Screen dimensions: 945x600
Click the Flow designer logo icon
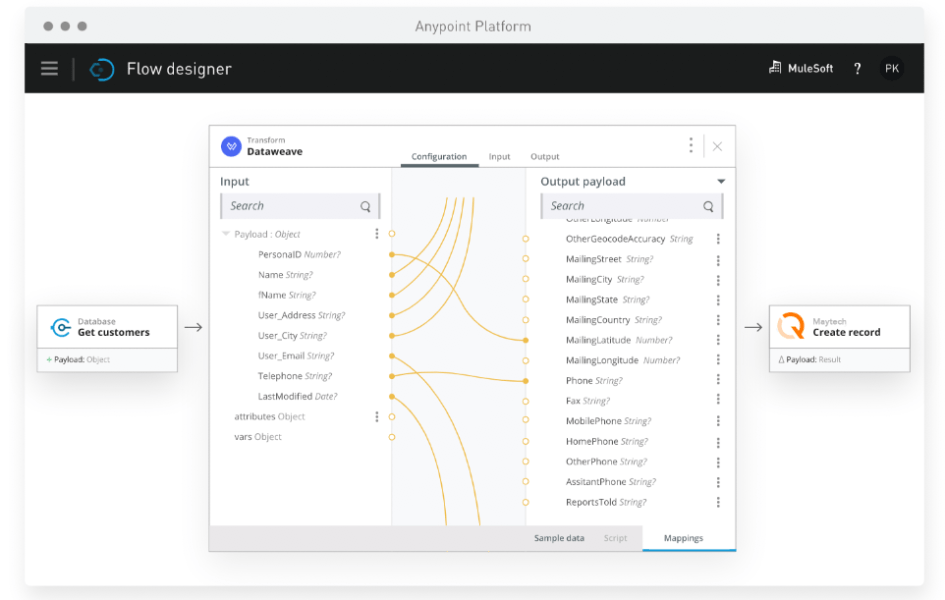(x=101, y=69)
